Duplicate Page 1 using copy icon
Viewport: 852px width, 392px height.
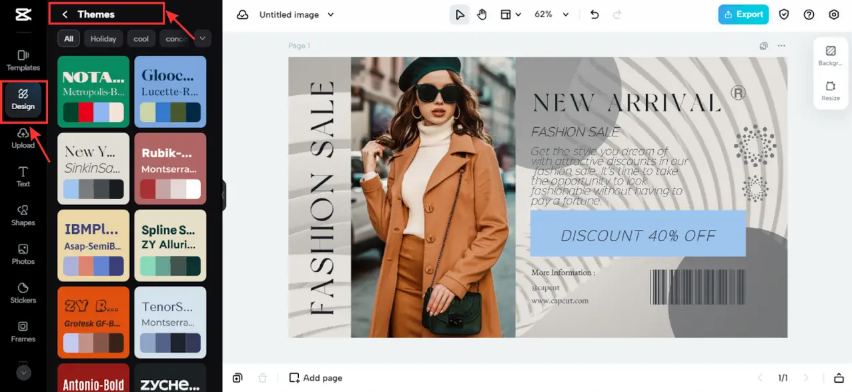coord(763,46)
